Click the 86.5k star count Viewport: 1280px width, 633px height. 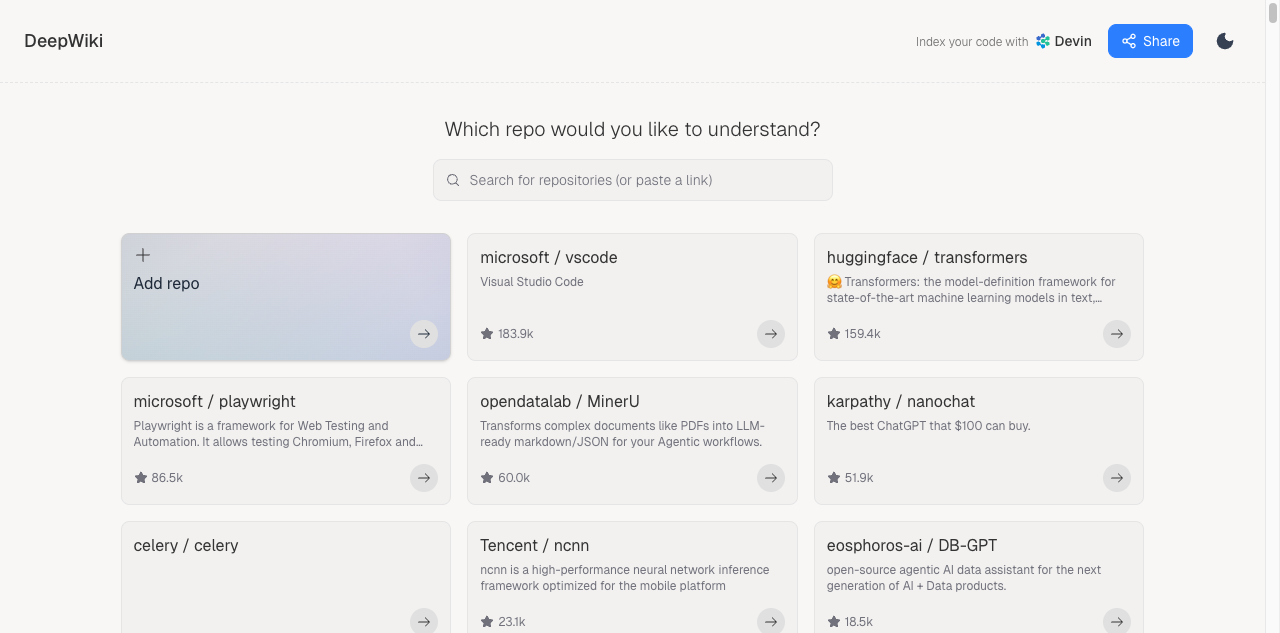pos(167,478)
